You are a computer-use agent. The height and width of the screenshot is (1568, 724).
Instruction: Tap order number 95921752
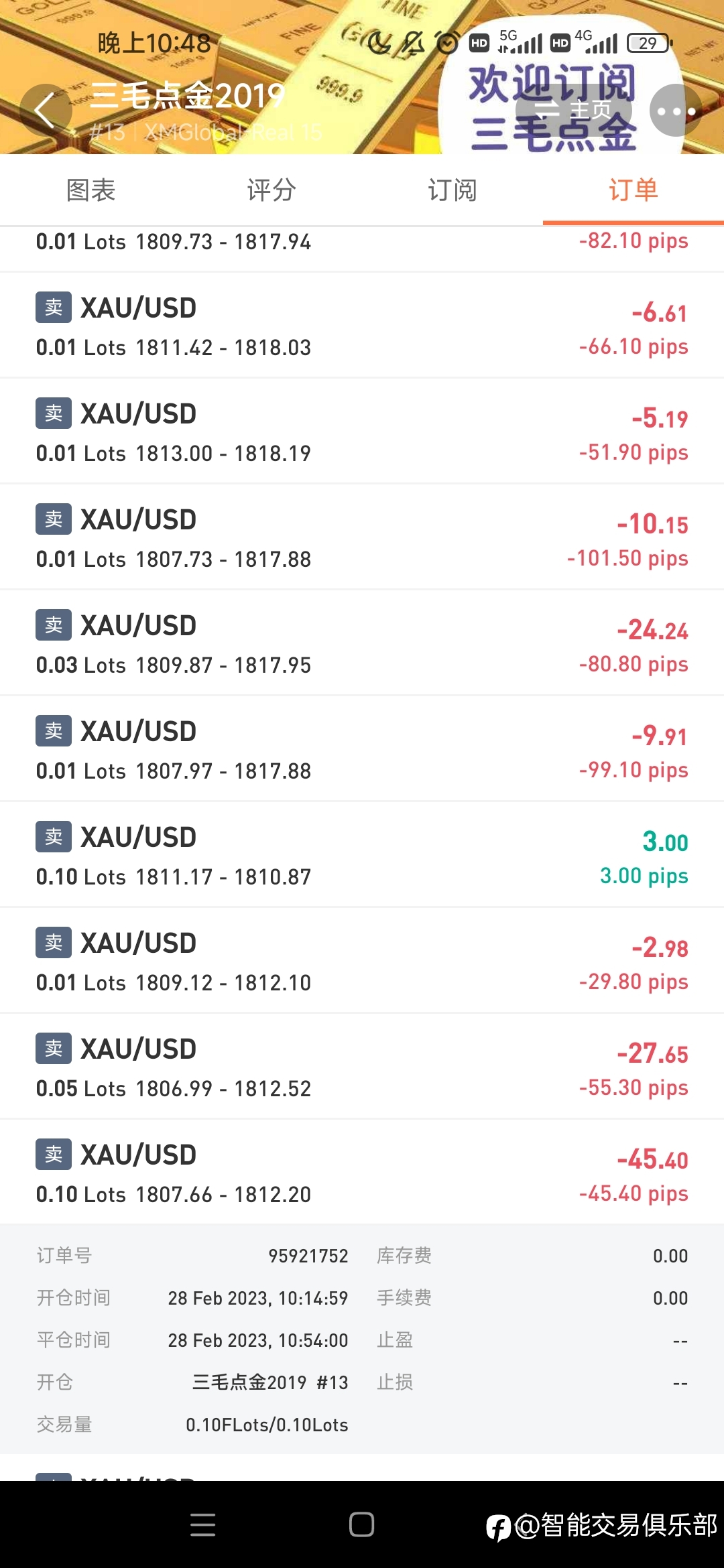coord(308,1256)
